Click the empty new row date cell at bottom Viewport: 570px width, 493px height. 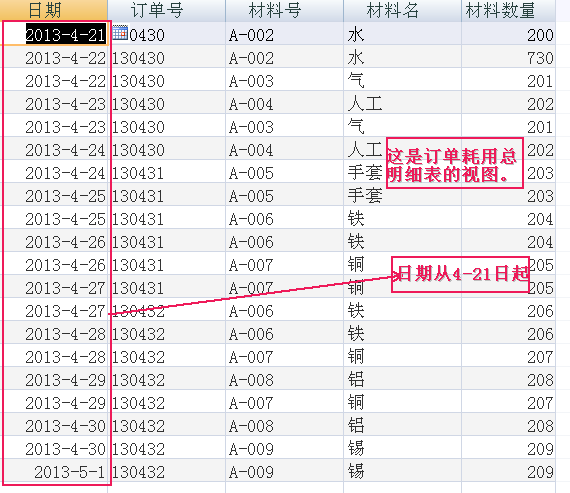click(x=54, y=488)
